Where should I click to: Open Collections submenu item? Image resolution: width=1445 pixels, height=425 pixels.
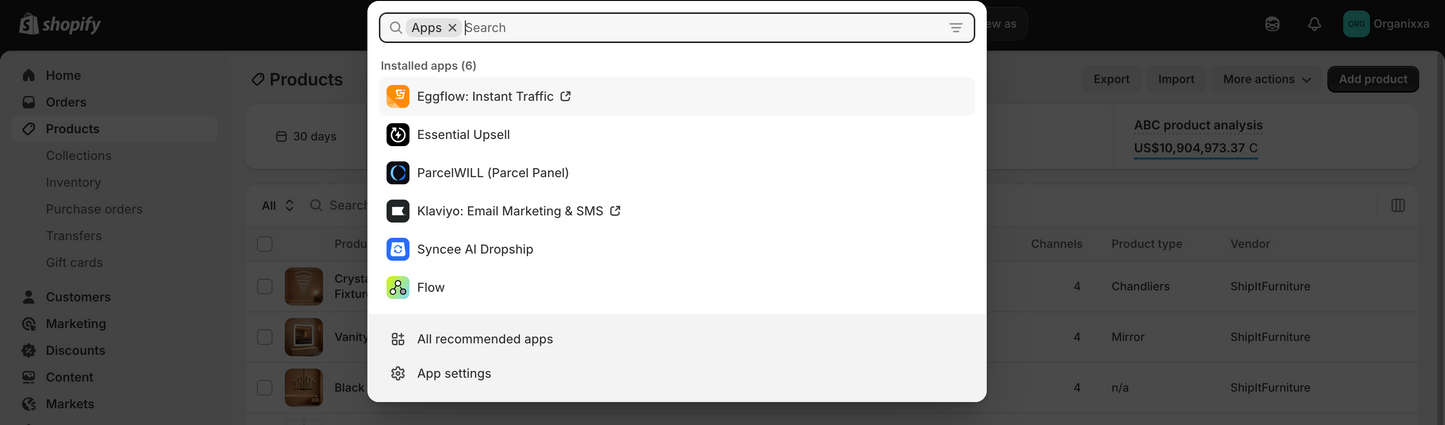coord(79,156)
